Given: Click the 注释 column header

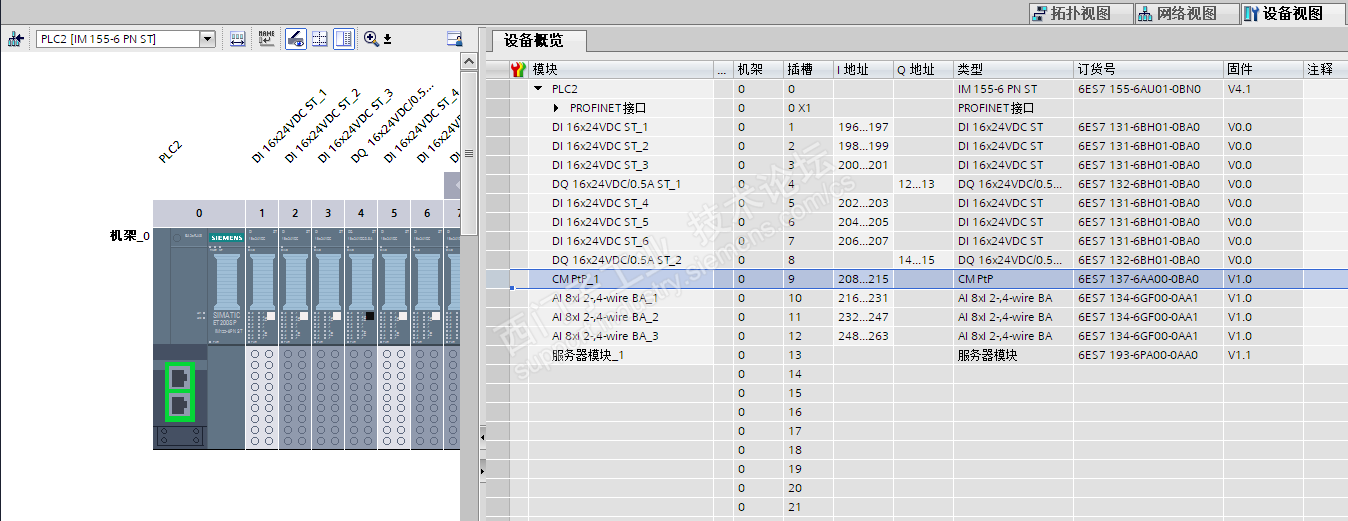Looking at the screenshot, I should [1325, 69].
